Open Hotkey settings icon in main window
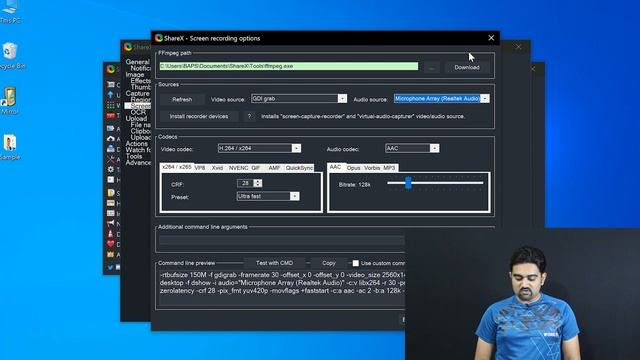The image size is (640, 360). (111, 180)
